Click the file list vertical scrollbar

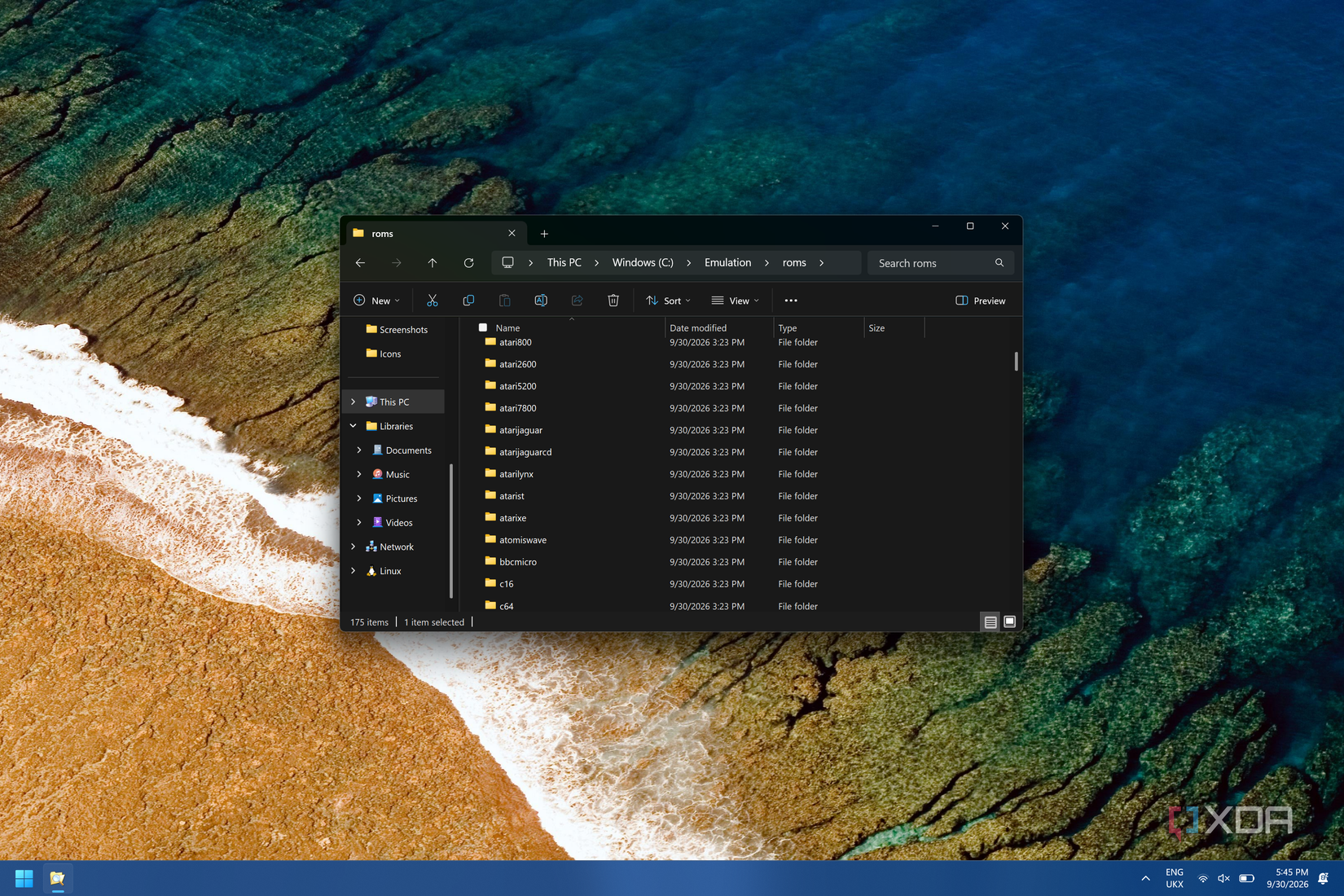(x=1016, y=361)
